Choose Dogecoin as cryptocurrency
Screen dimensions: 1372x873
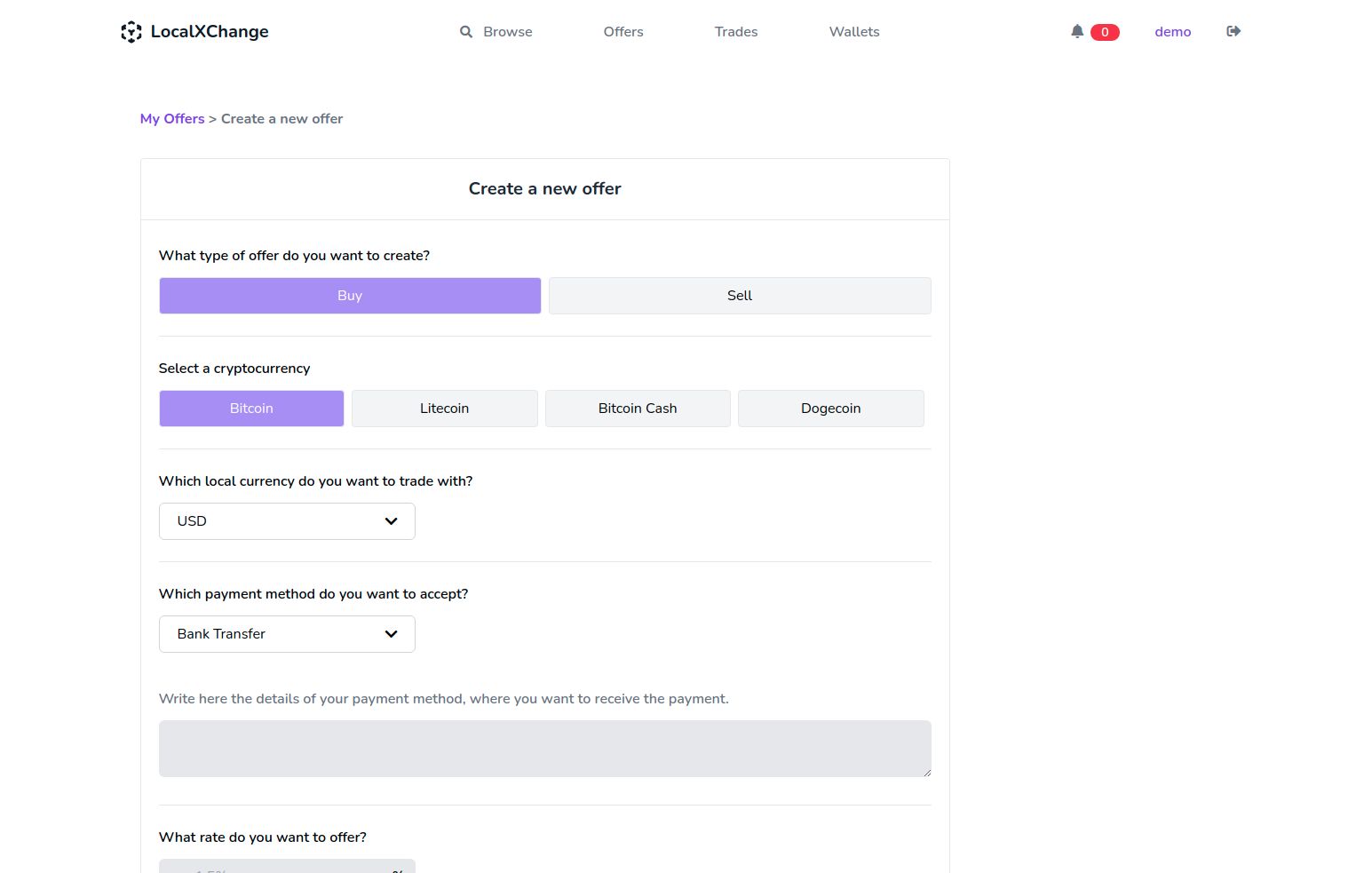pyautogui.click(x=830, y=409)
